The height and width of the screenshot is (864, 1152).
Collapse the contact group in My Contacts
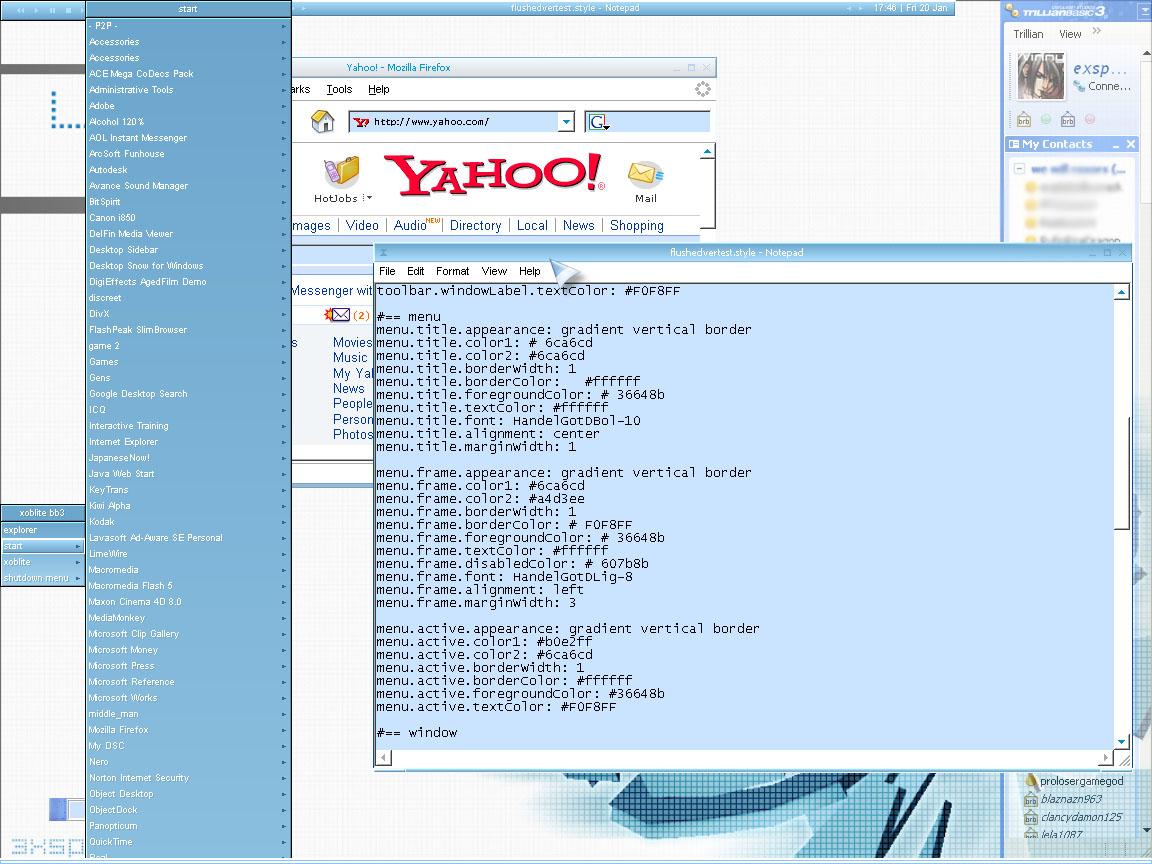click(1019, 168)
